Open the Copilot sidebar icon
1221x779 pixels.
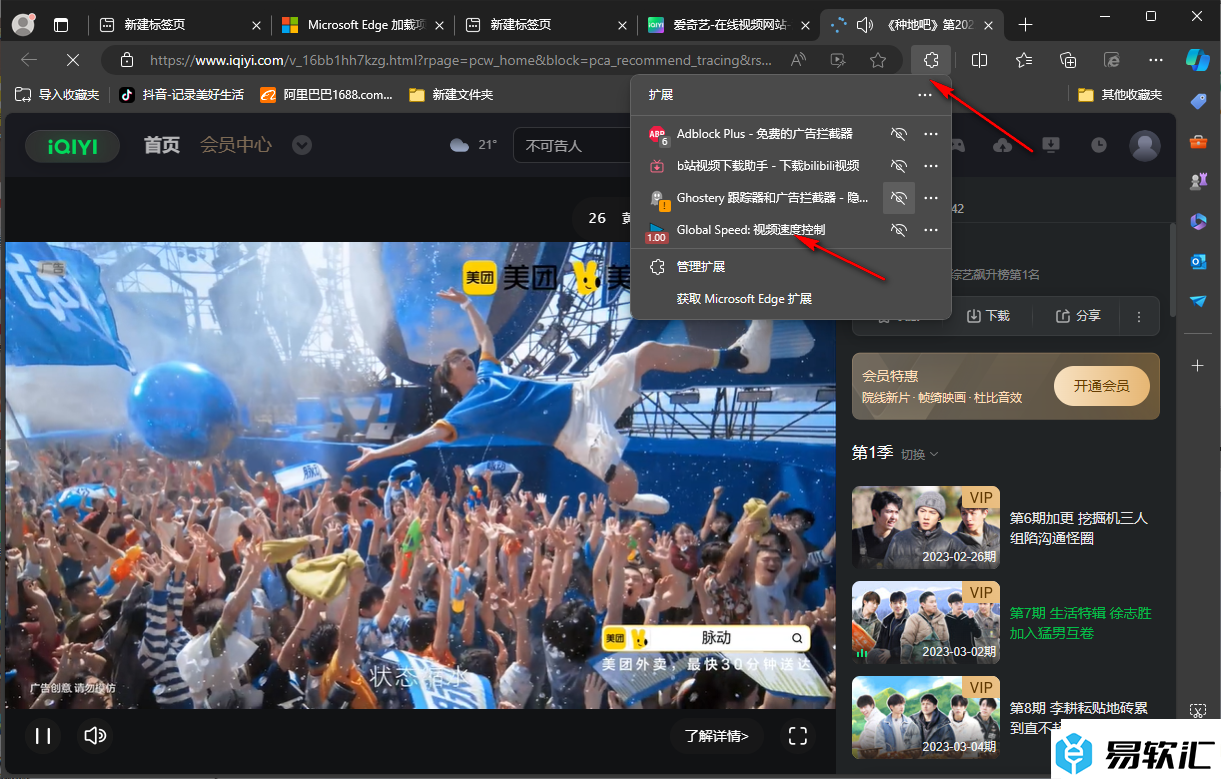(1197, 59)
